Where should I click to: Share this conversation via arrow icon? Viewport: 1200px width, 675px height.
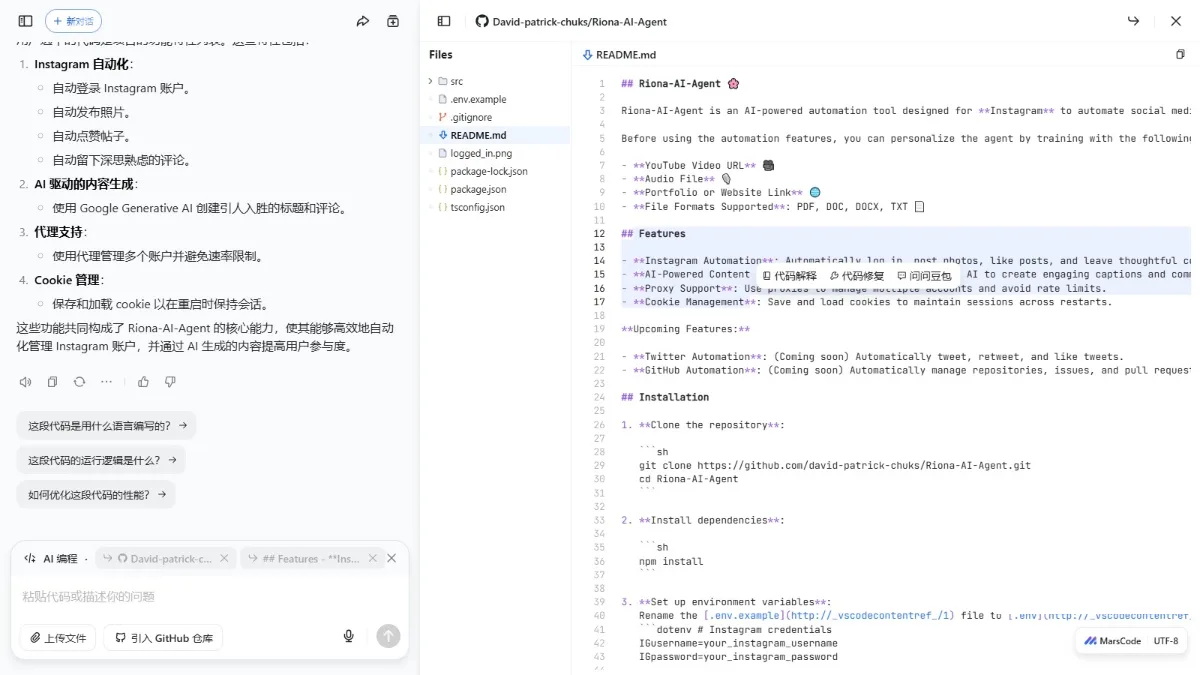pos(363,21)
